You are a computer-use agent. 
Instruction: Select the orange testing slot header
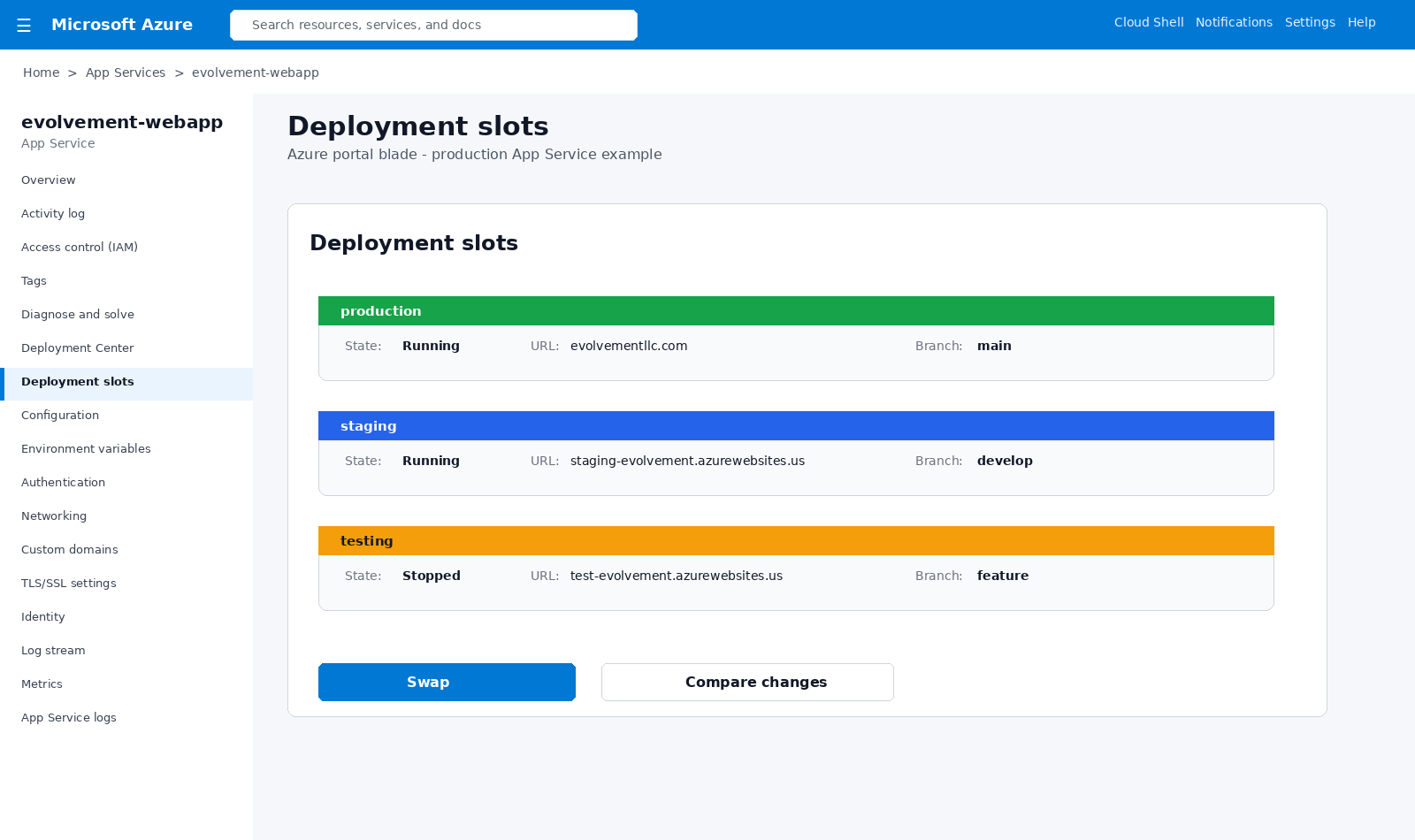click(796, 541)
